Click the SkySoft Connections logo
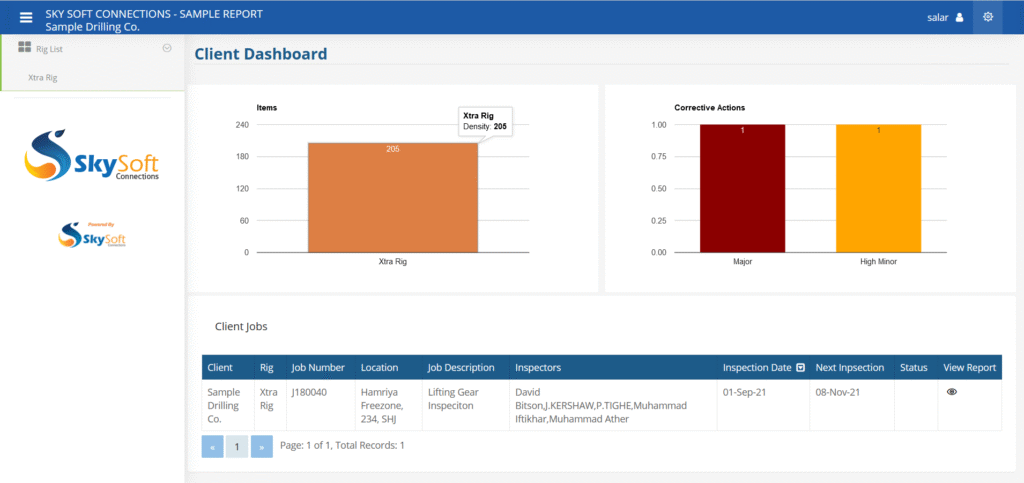1024x483 pixels. [x=92, y=156]
